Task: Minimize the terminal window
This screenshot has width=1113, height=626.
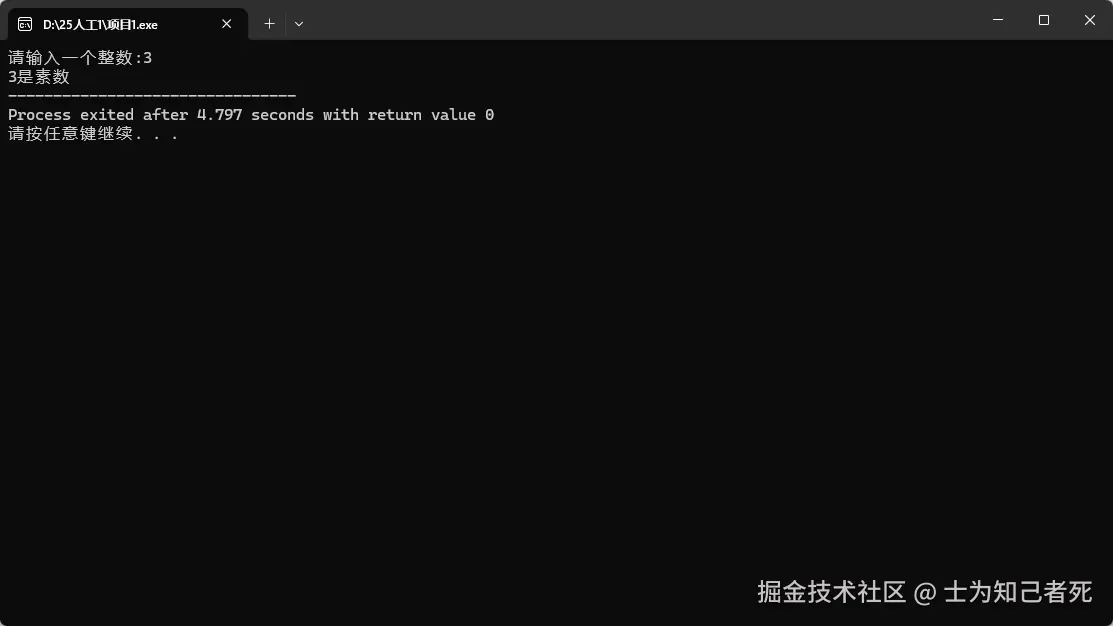Action: [998, 20]
